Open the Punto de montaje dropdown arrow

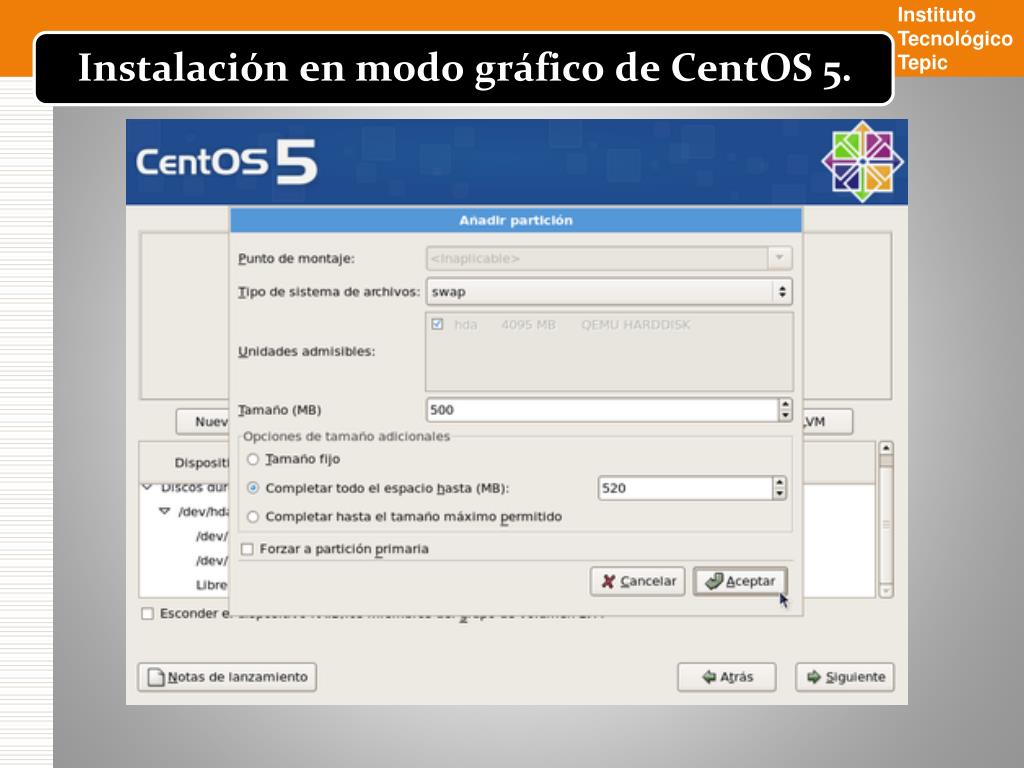(x=780, y=258)
